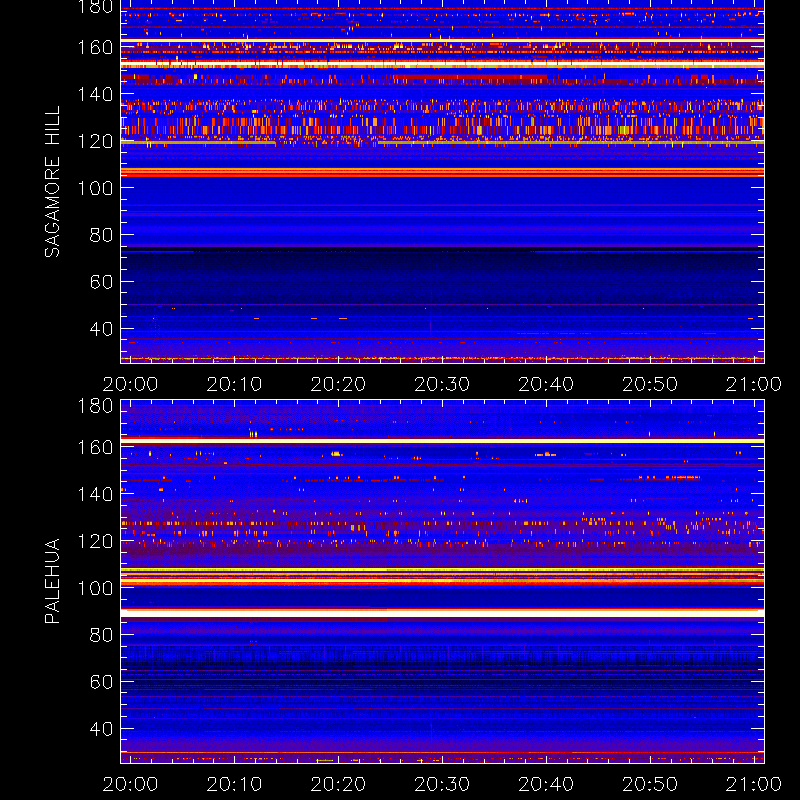This screenshot has width=800, height=800.
Task: Click the 100 tick label on Palehua axis
Action: pyautogui.click(x=95, y=588)
